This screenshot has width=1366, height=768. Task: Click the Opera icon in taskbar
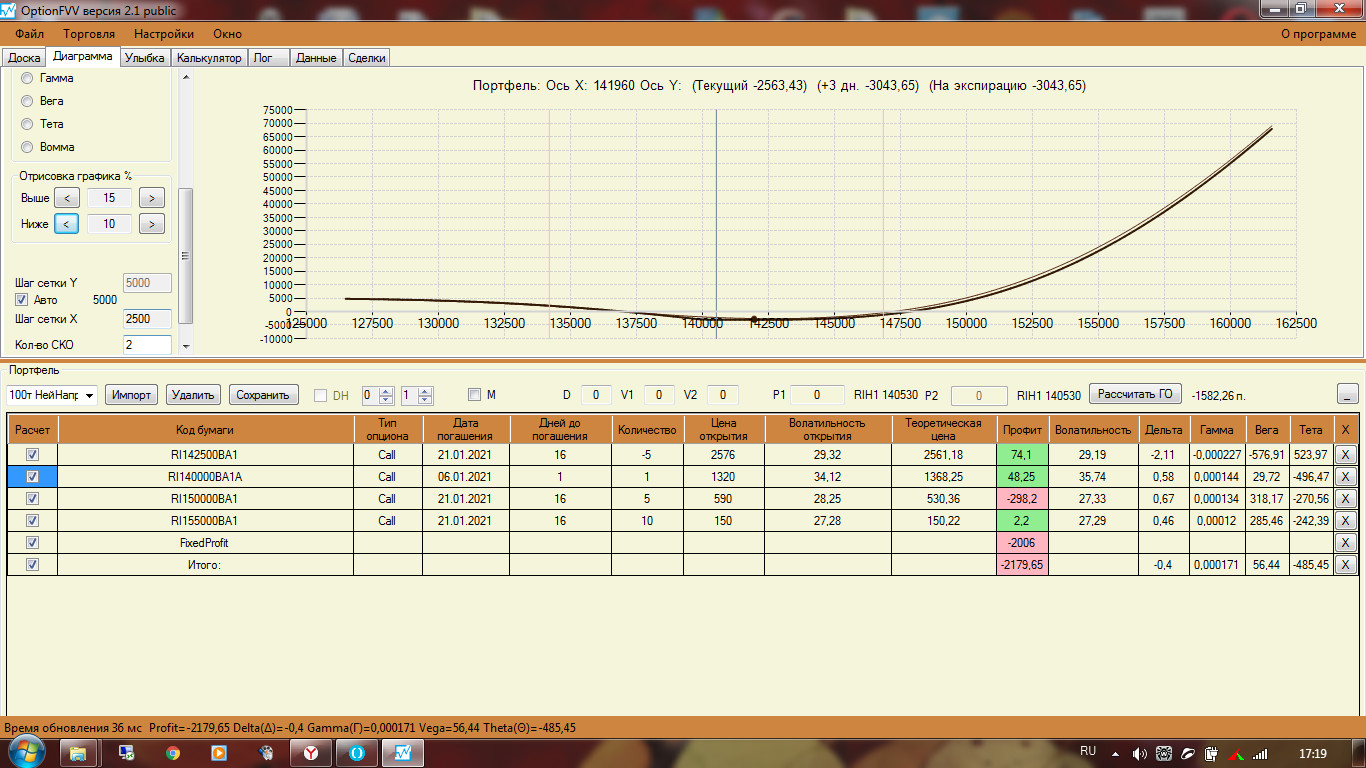(357, 753)
